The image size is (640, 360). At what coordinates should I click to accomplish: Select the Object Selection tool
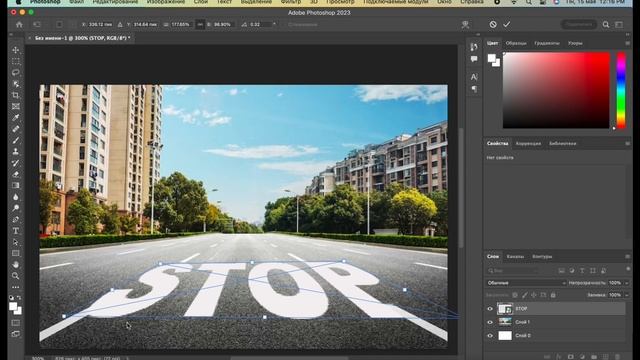coord(16,84)
